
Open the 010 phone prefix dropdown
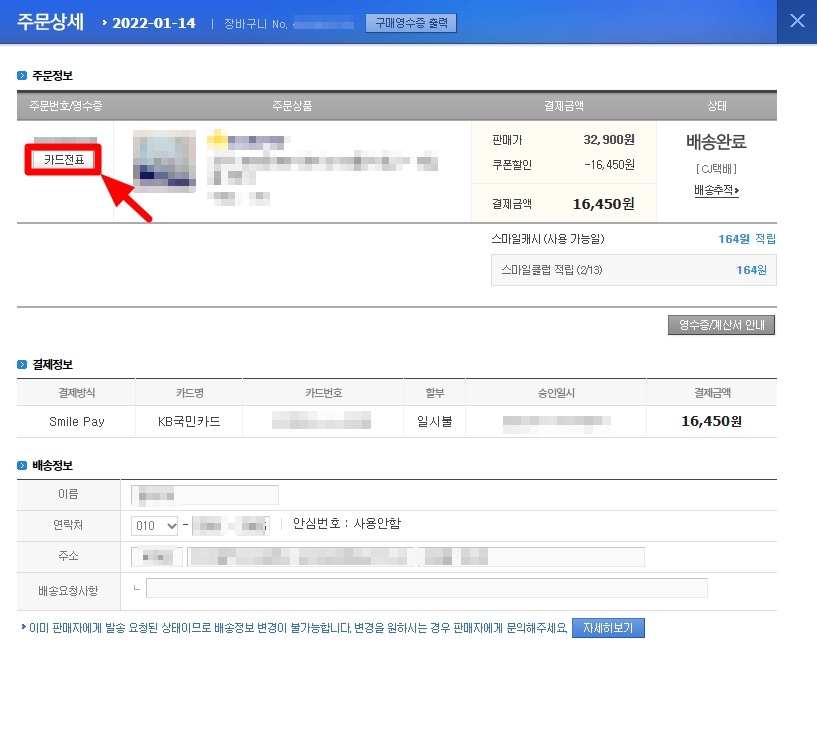pos(152,525)
